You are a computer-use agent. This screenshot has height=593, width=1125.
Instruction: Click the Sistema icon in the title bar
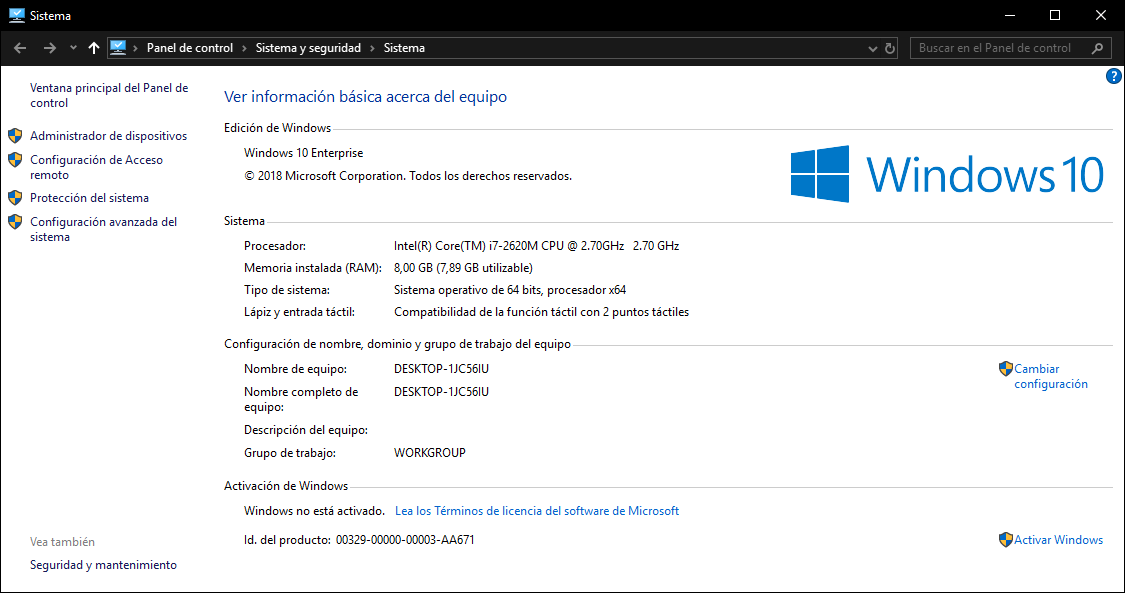pos(15,16)
